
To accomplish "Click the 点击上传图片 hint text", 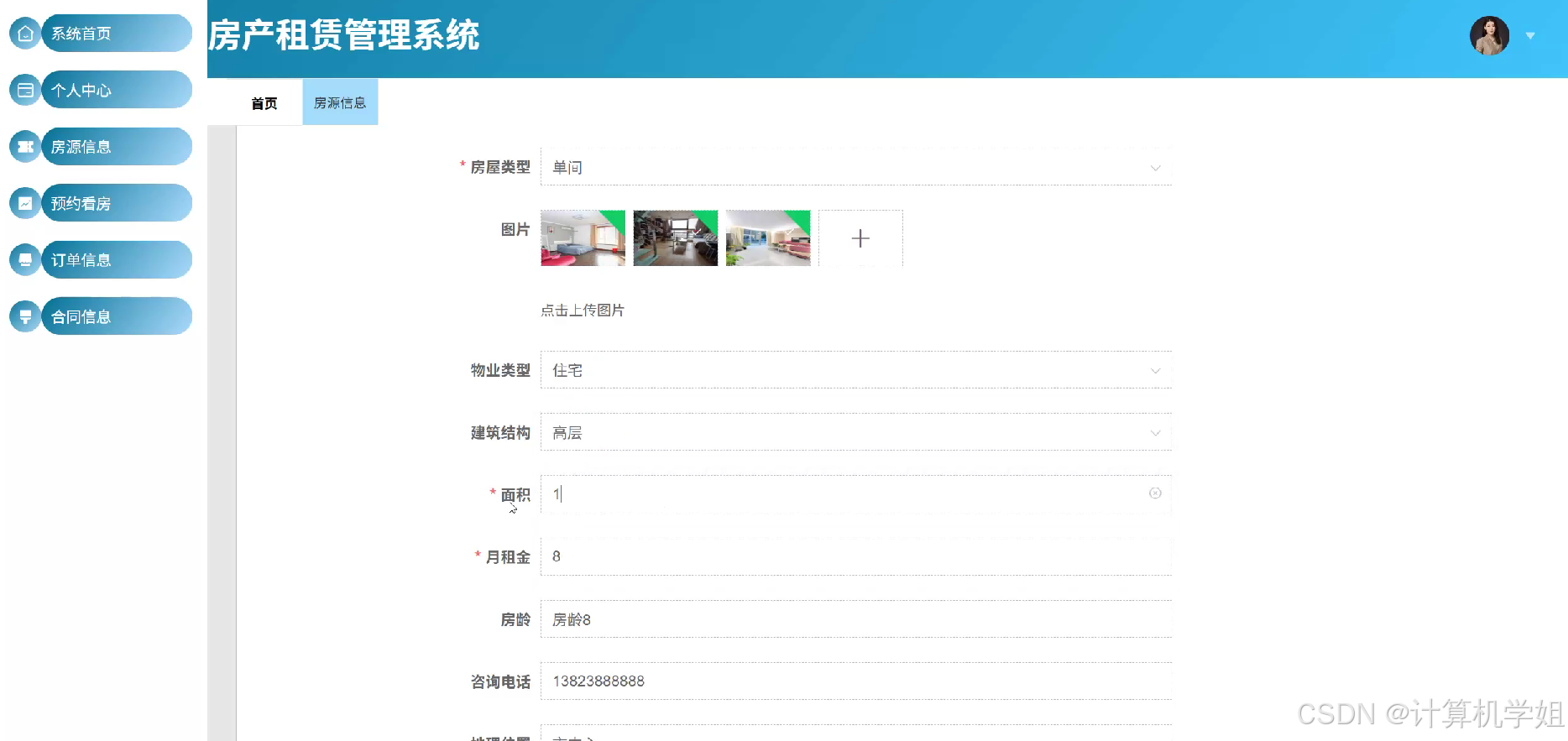I will coord(583,310).
